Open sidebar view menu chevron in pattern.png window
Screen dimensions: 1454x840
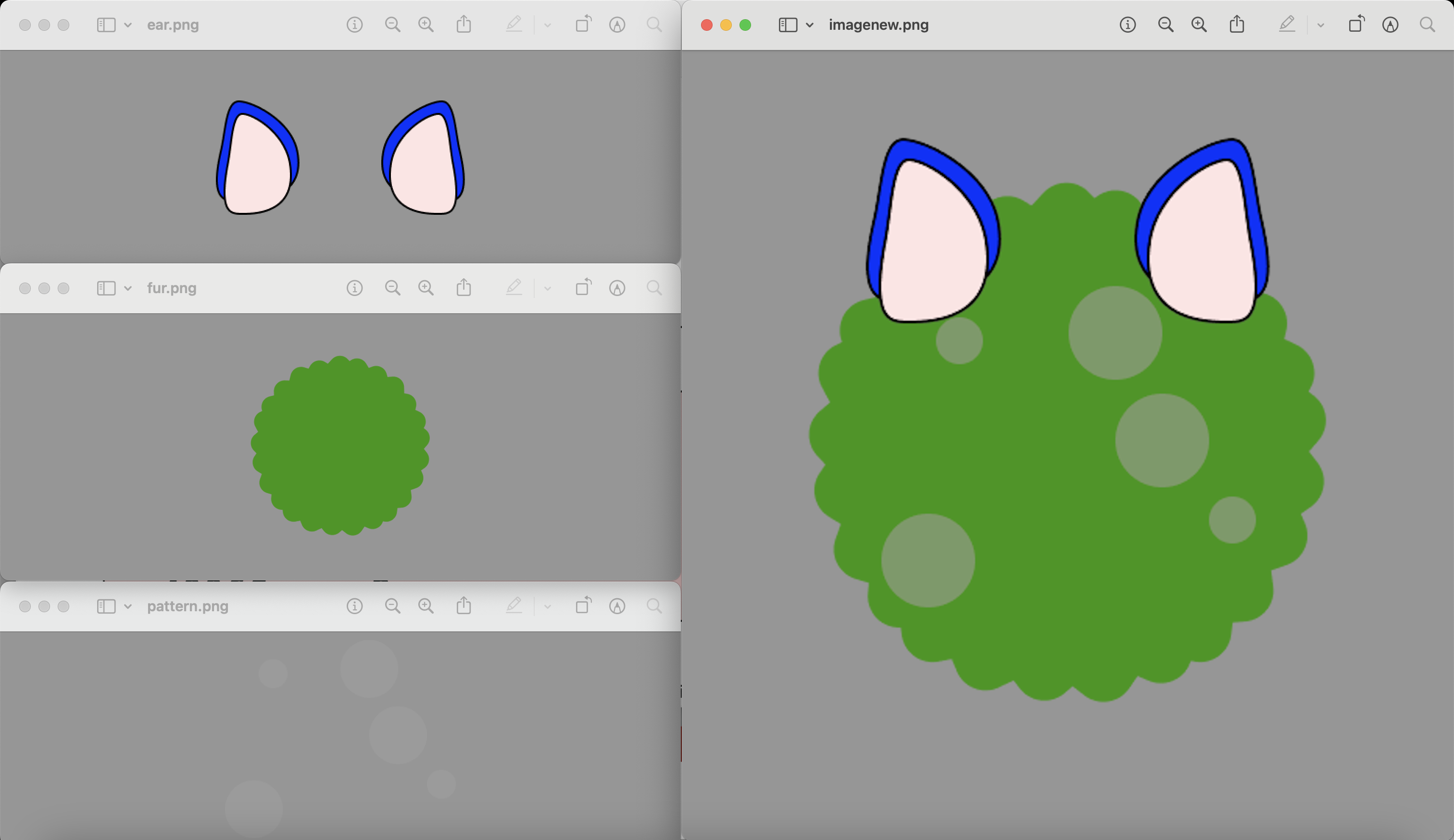(x=128, y=606)
